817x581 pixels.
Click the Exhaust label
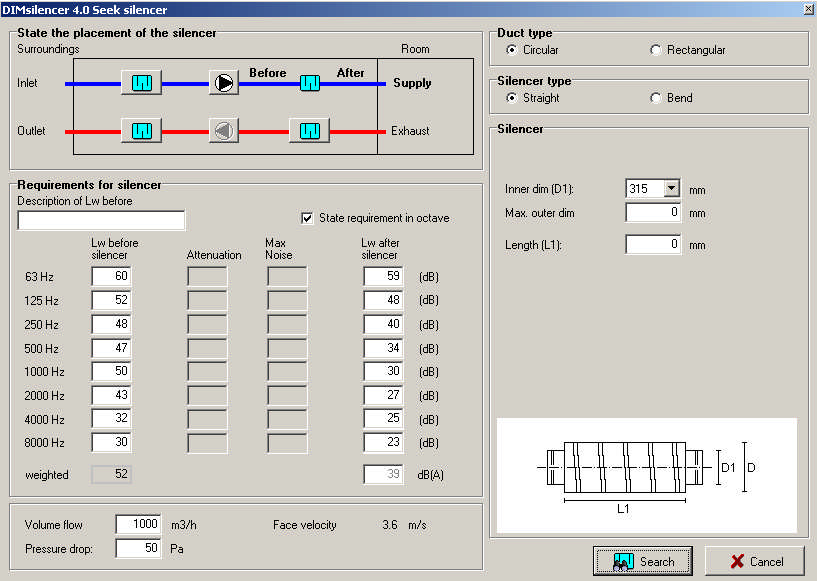(x=410, y=131)
